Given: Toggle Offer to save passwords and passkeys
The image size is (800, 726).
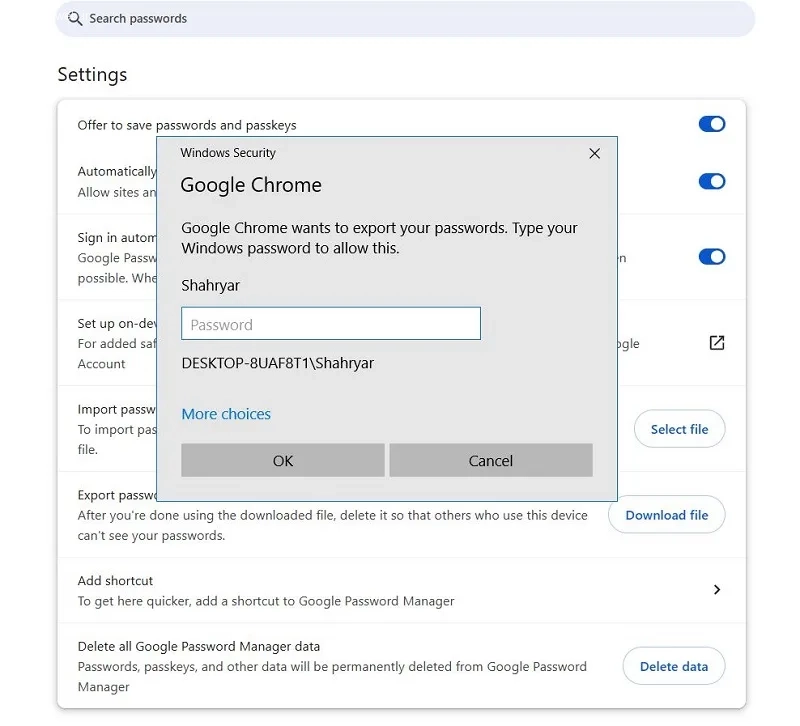Looking at the screenshot, I should click(x=712, y=124).
